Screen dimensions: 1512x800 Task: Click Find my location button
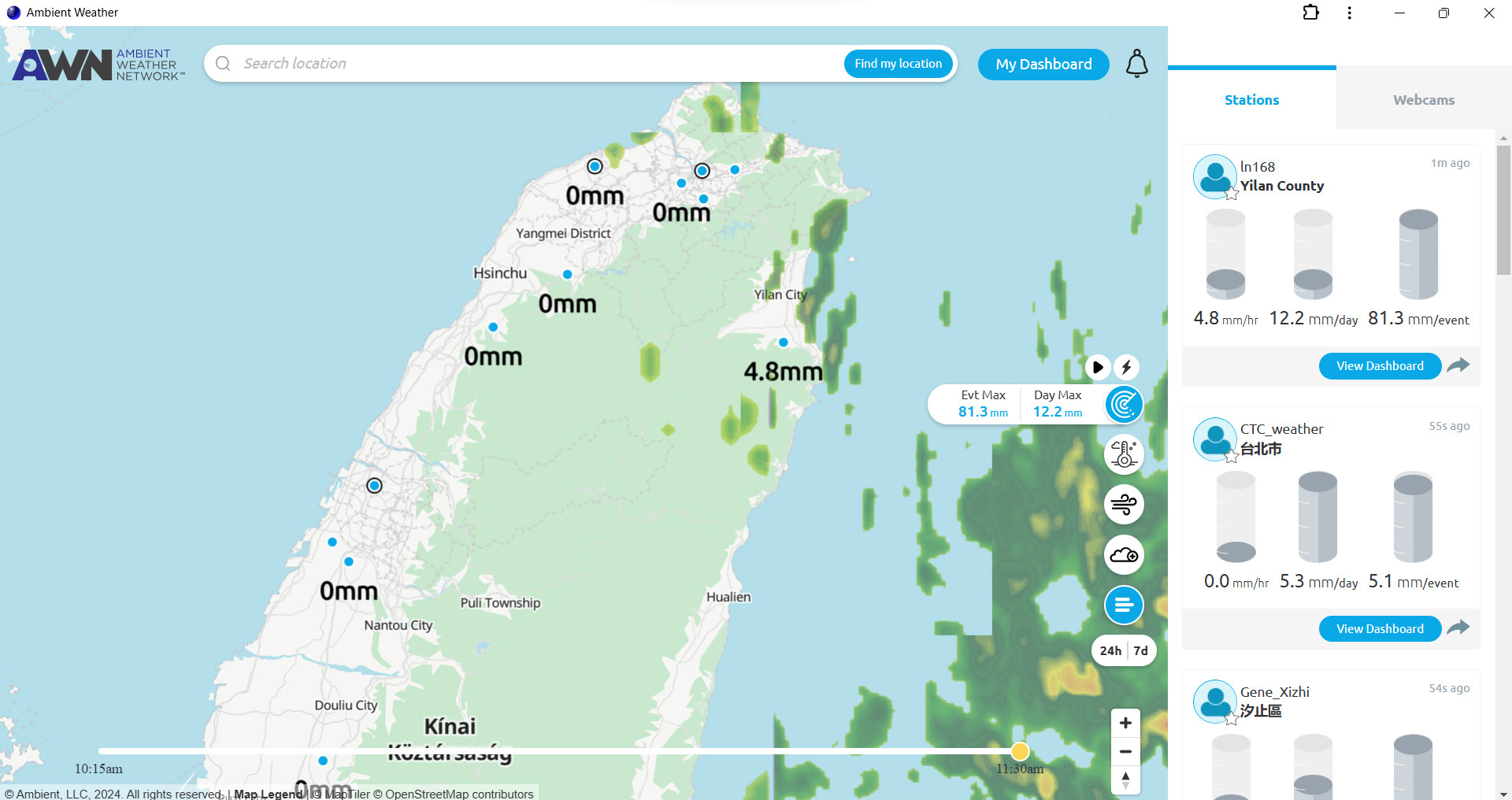pos(898,64)
